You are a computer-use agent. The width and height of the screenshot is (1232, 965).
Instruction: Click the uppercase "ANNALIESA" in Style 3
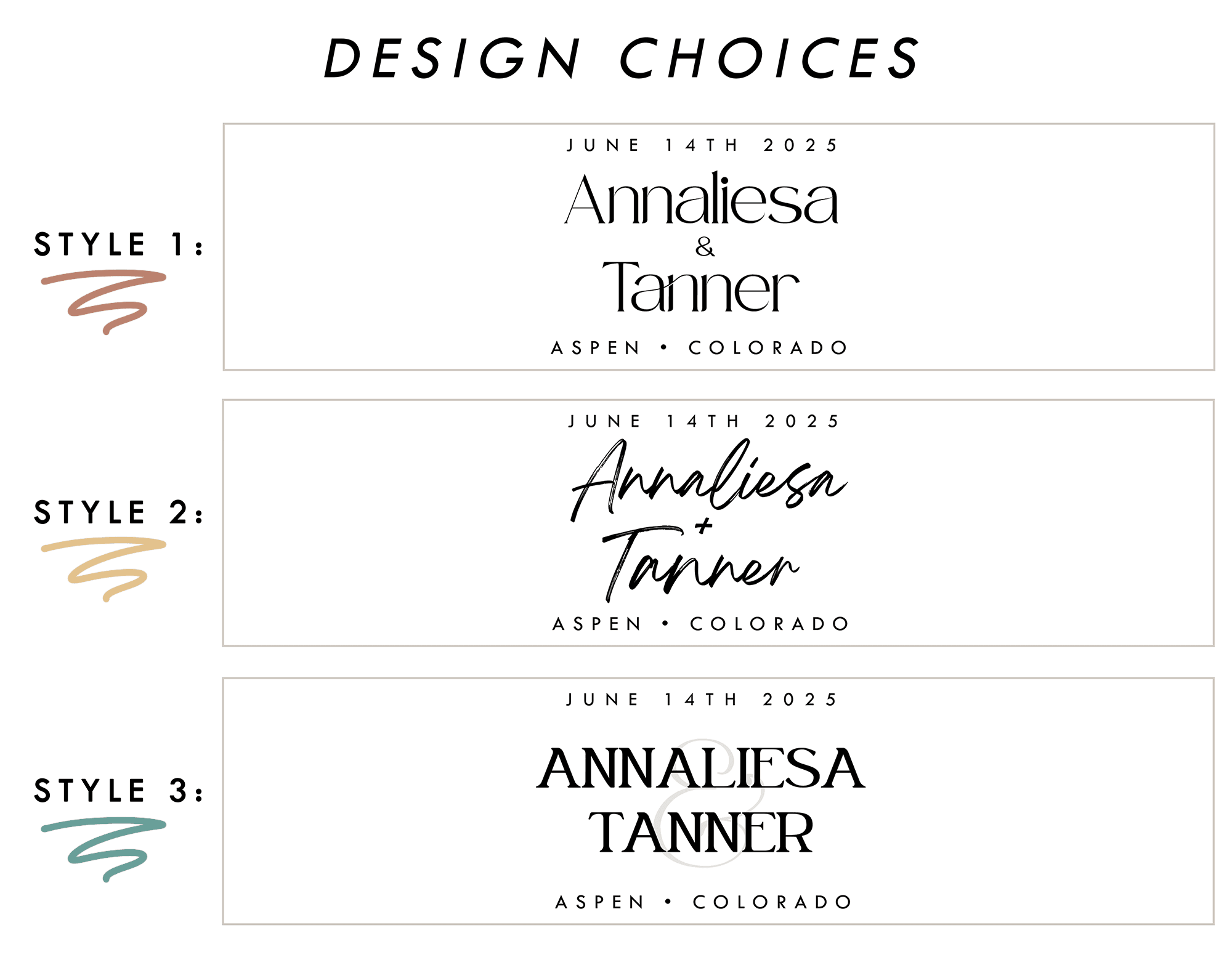(x=701, y=769)
